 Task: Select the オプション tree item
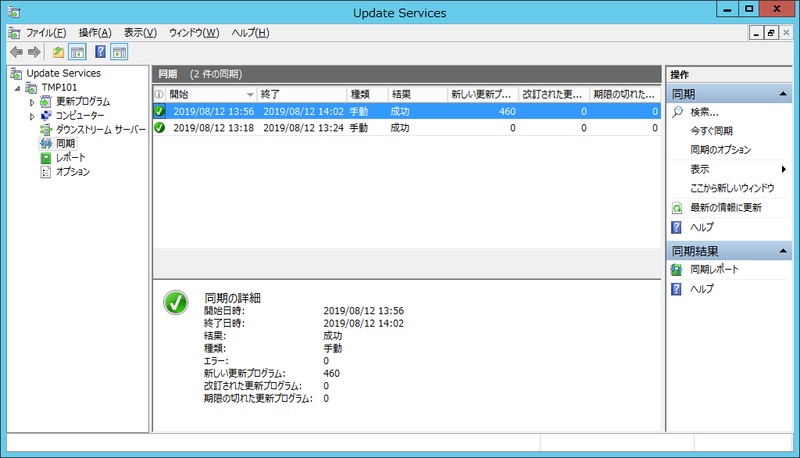pos(73,172)
